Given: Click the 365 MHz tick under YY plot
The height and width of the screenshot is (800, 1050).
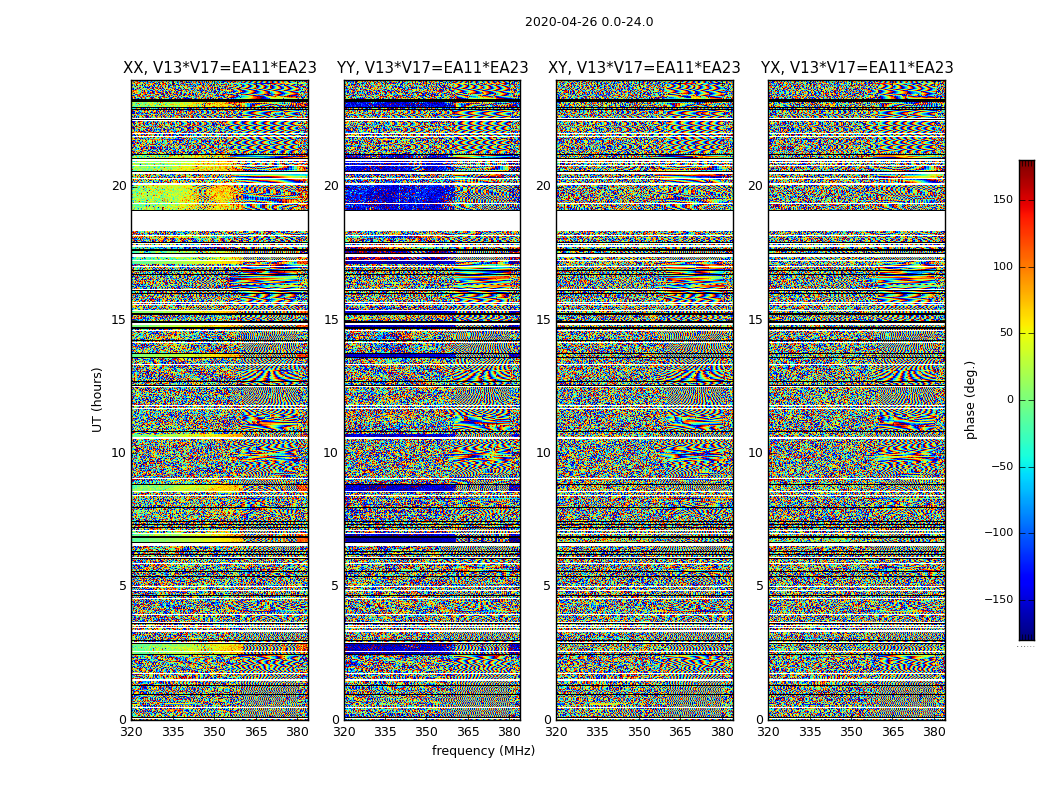Looking at the screenshot, I should pyautogui.click(x=468, y=732).
